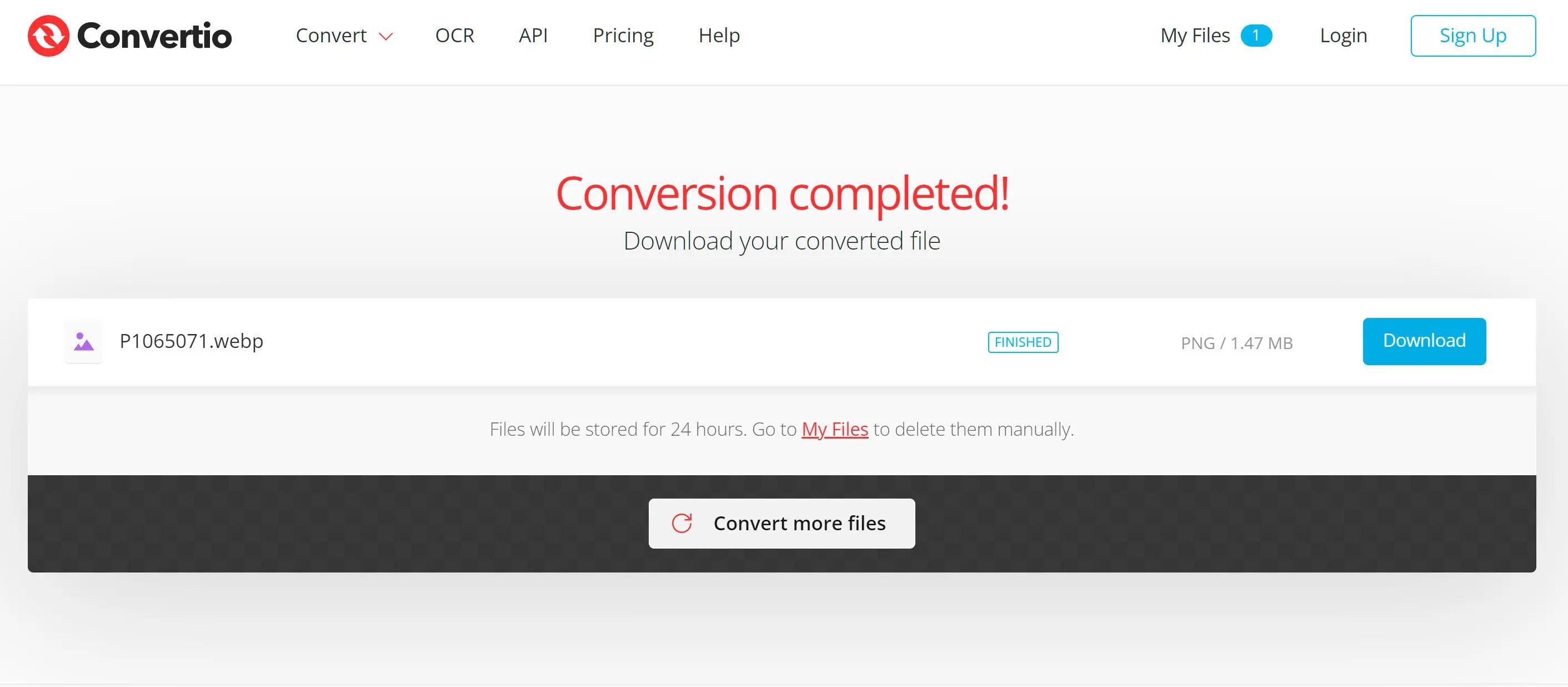Click the Sign Up button
The image size is (1568, 687).
coord(1473,35)
